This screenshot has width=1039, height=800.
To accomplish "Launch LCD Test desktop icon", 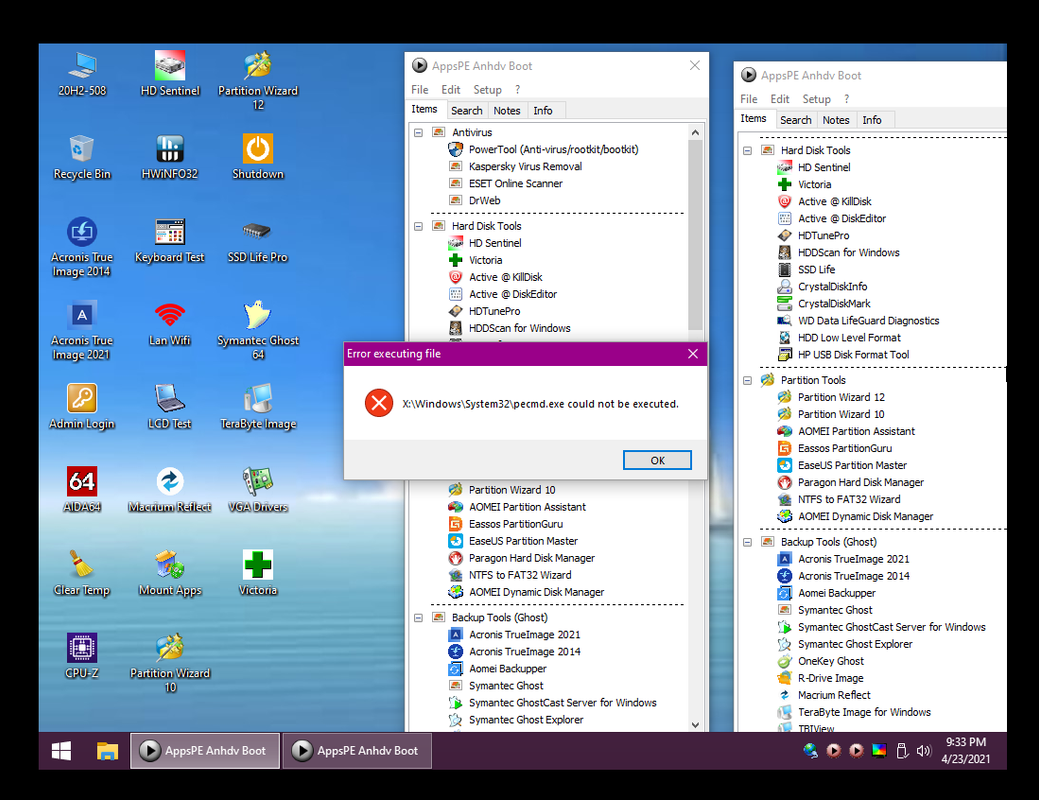I will [170, 406].
